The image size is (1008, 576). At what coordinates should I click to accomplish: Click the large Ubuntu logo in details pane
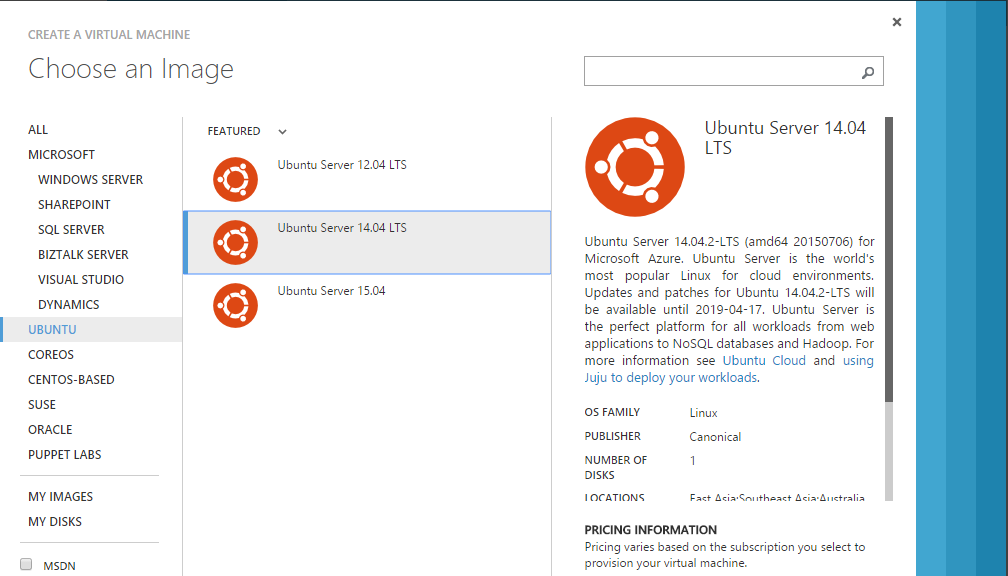[x=634, y=167]
